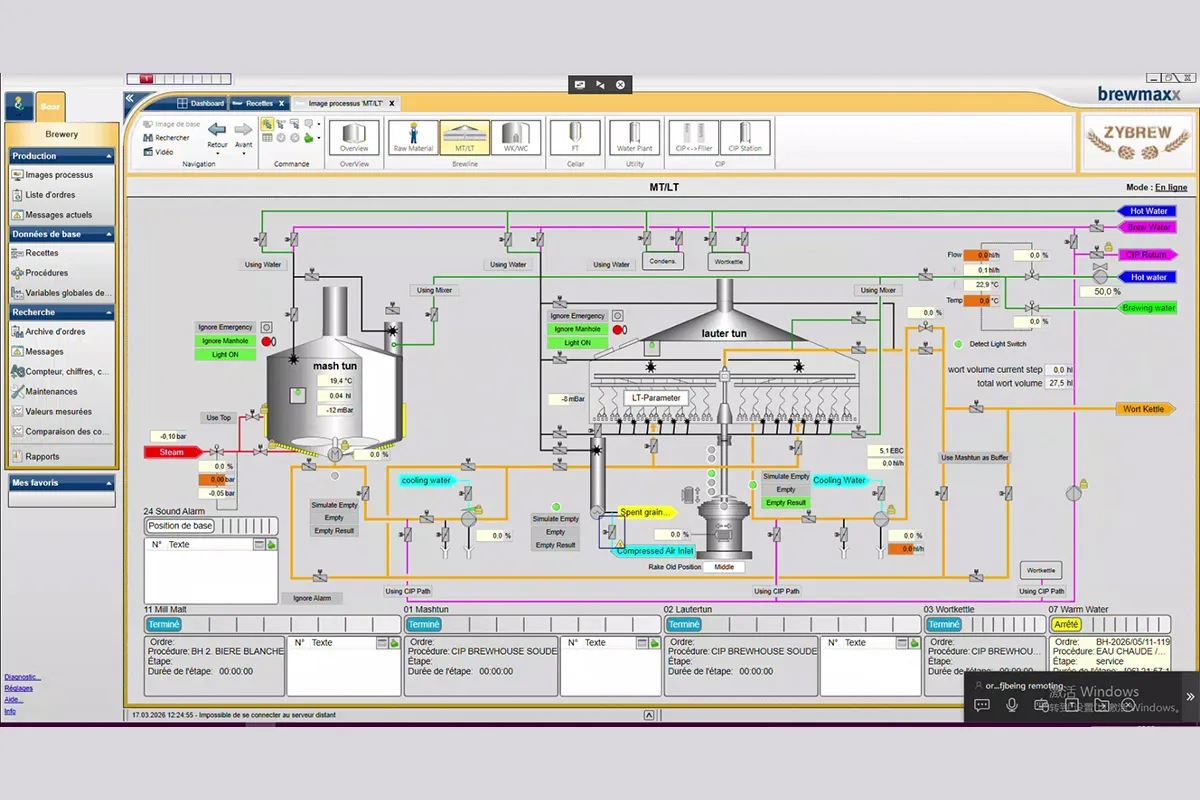Open the Retour dropdown arrow

(217, 154)
